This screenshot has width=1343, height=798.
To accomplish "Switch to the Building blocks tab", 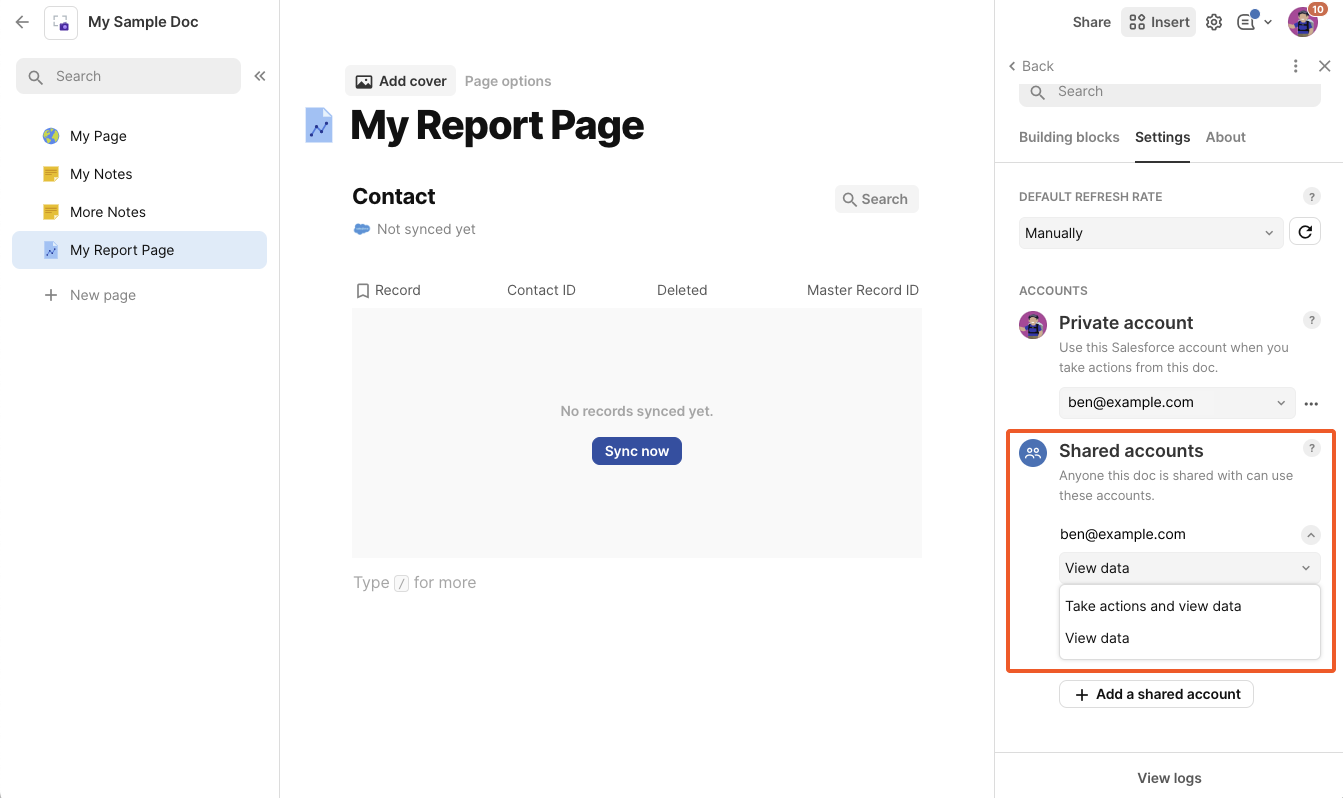I will pos(1069,137).
